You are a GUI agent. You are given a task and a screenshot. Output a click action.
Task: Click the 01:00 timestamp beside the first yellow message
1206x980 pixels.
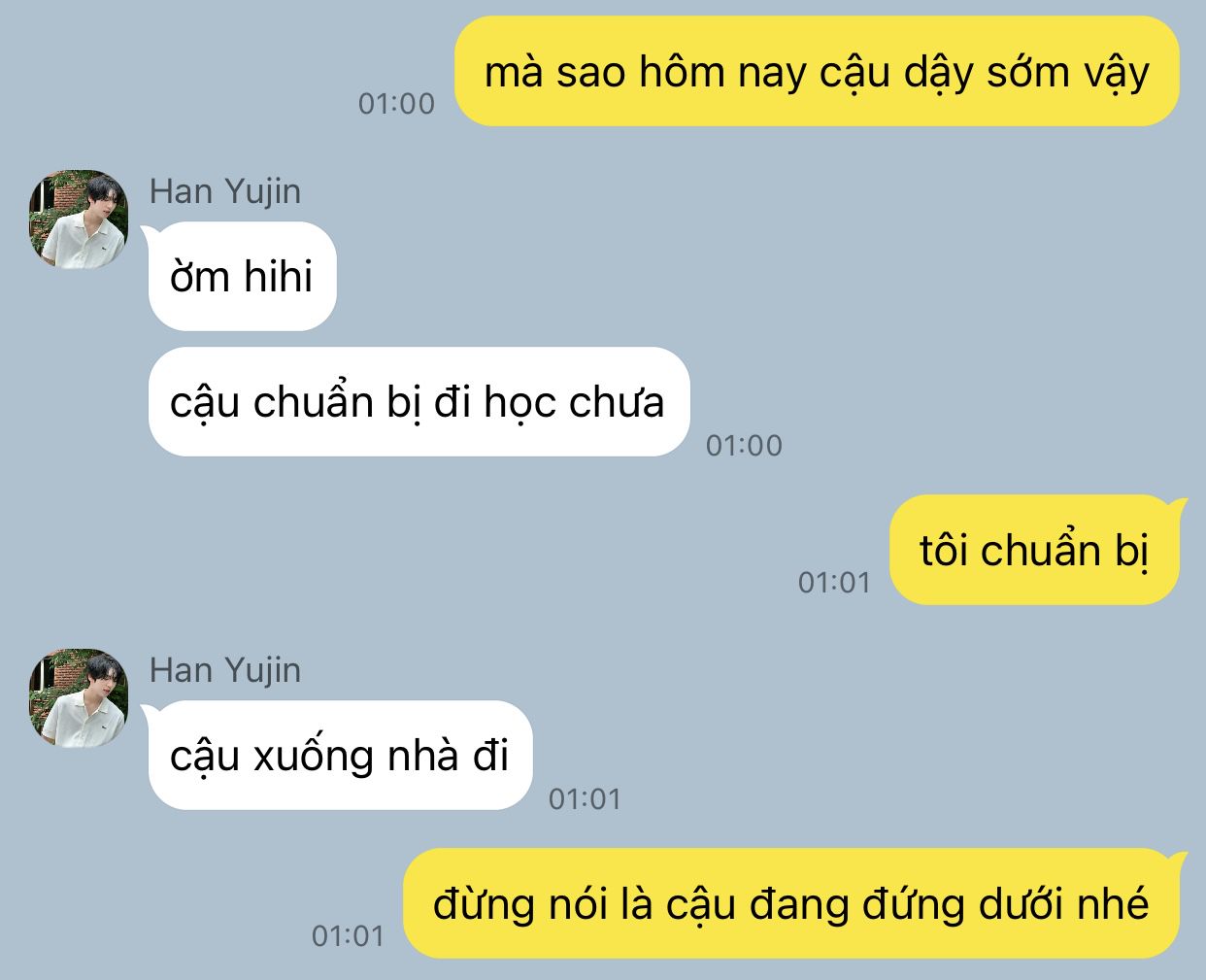pos(396,103)
